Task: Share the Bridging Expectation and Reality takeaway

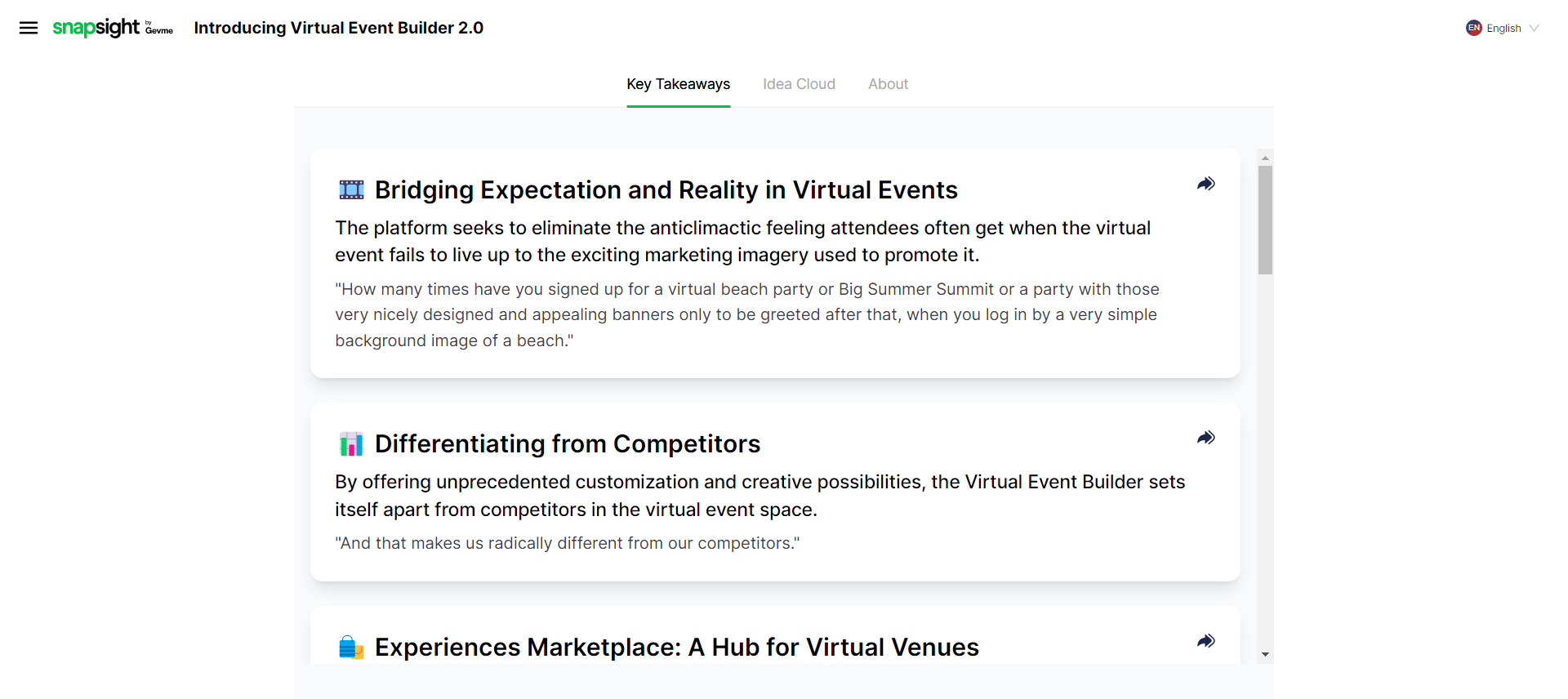Action: pyautogui.click(x=1205, y=184)
